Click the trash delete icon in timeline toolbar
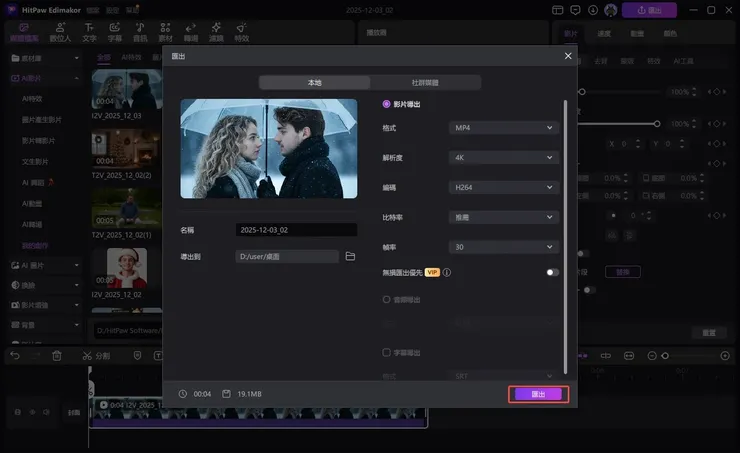Screen dimensions: 740x453 pos(57,355)
